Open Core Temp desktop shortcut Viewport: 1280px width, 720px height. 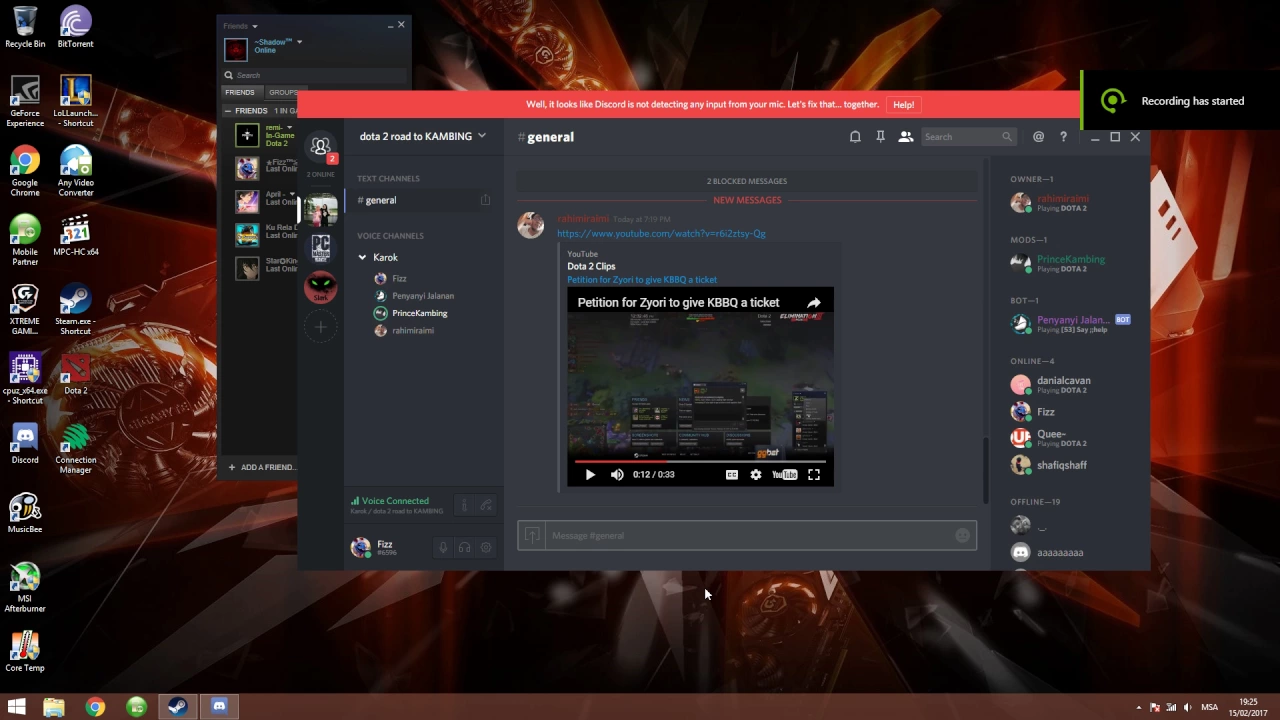click(x=25, y=651)
